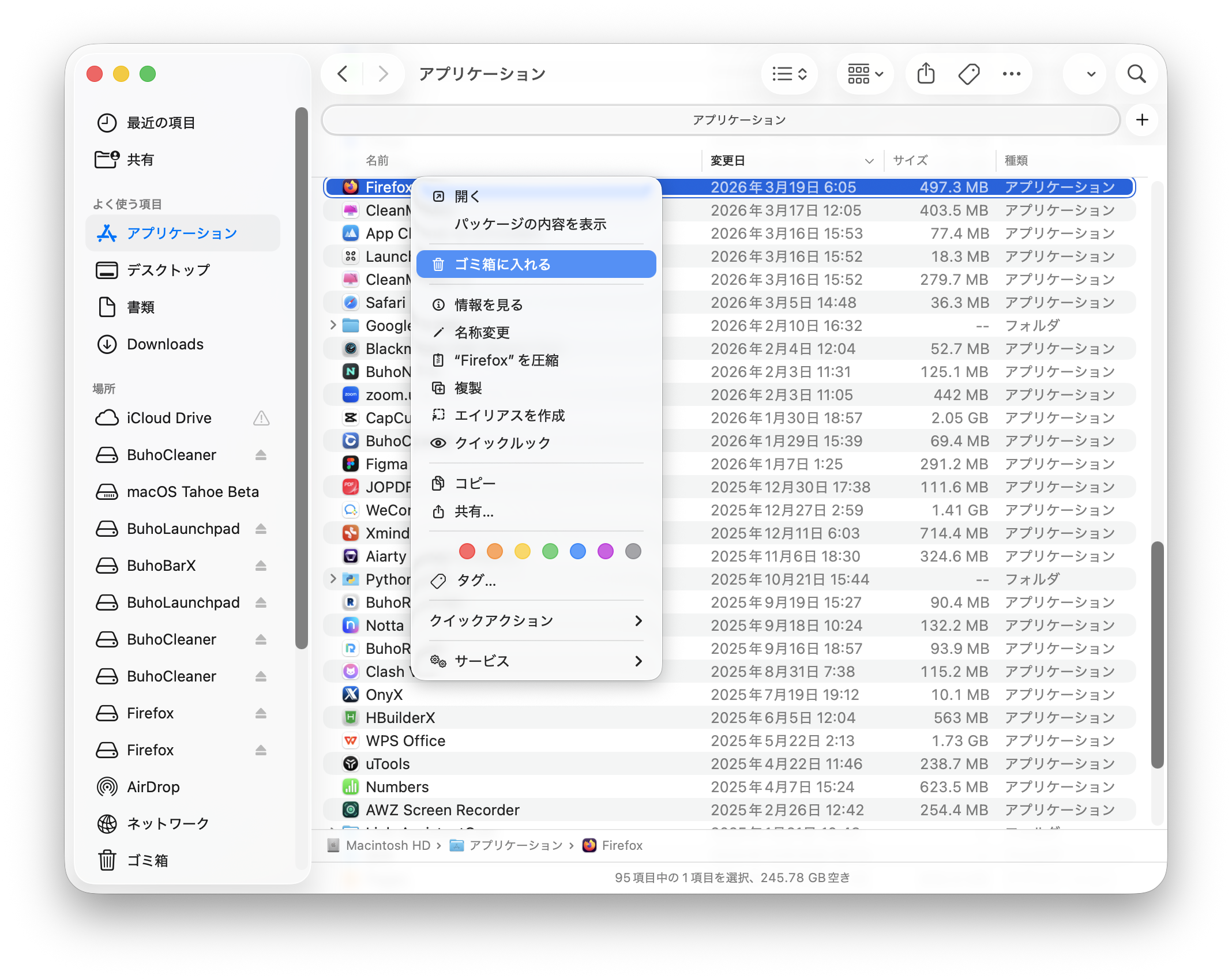The width and height of the screenshot is (1232, 979).
Task: Choose 情報を見る from context menu
Action: (x=536, y=305)
